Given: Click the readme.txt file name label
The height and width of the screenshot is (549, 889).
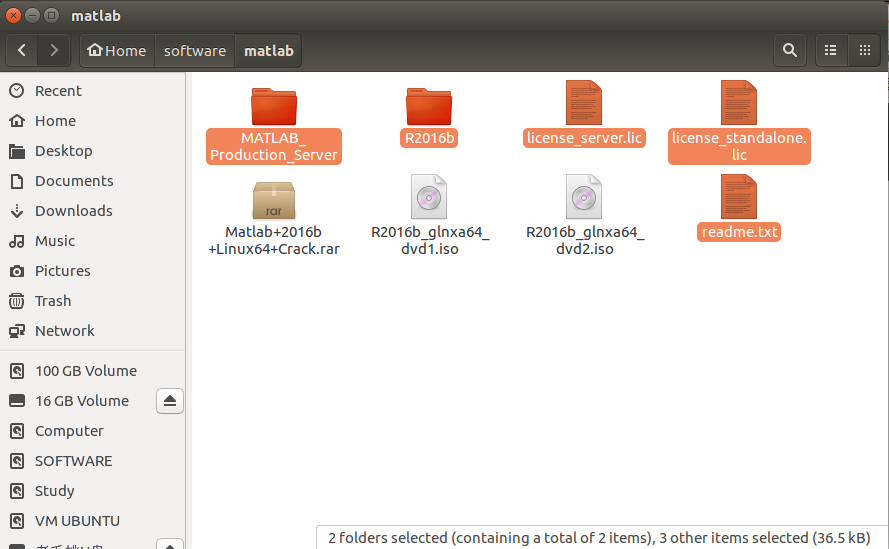Looking at the screenshot, I should pyautogui.click(x=739, y=232).
